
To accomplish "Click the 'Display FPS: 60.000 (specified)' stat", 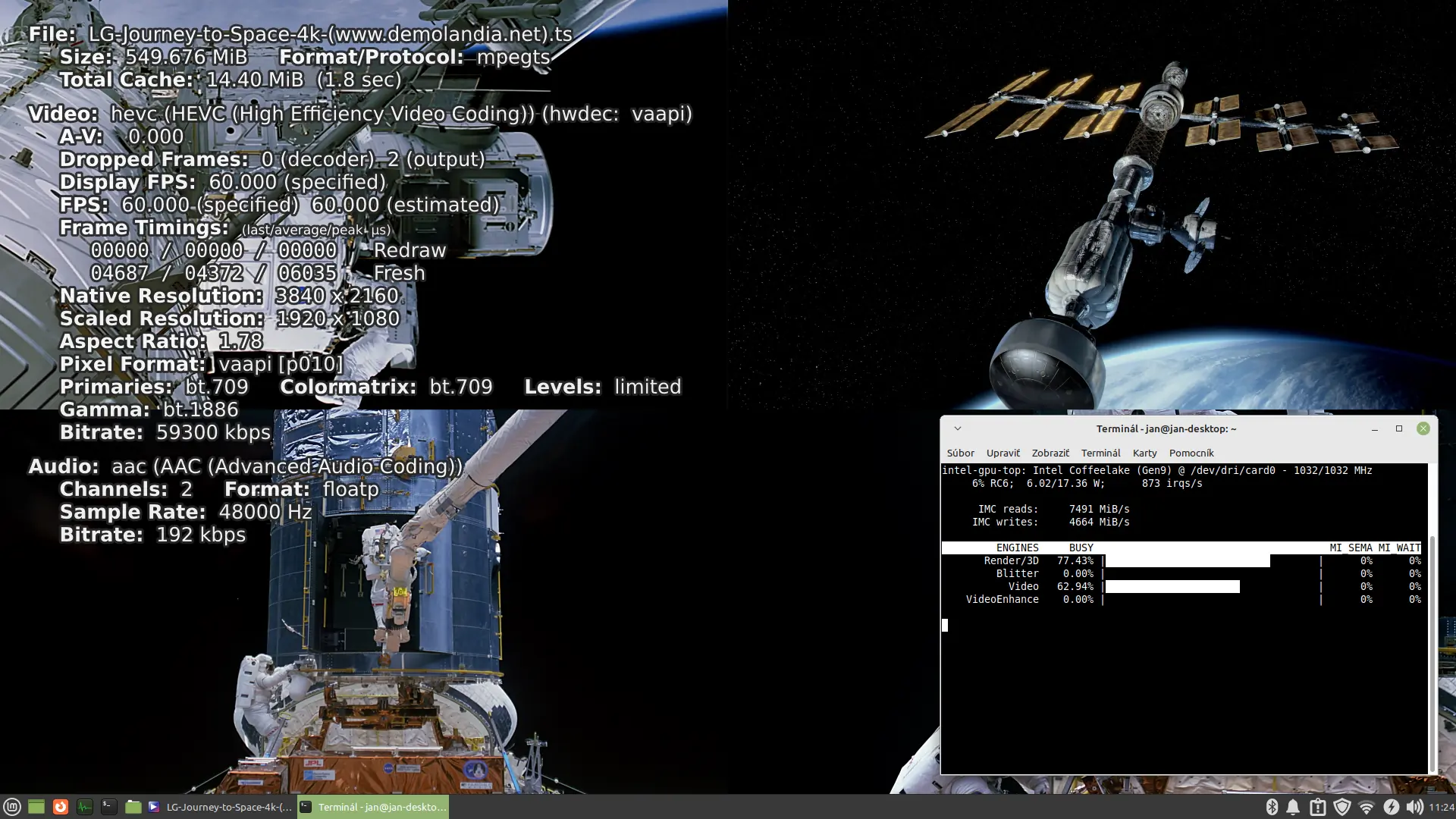I will tap(223, 182).
